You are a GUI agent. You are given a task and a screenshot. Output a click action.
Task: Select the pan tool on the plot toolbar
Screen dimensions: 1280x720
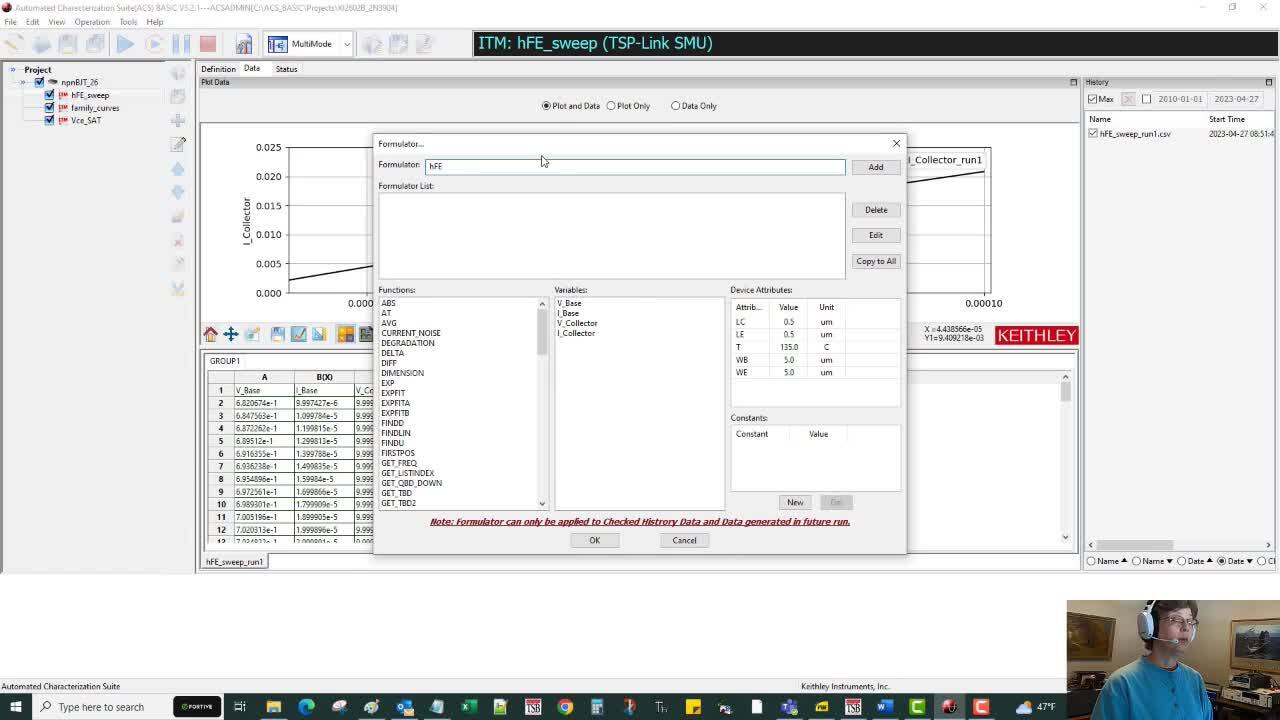233,334
